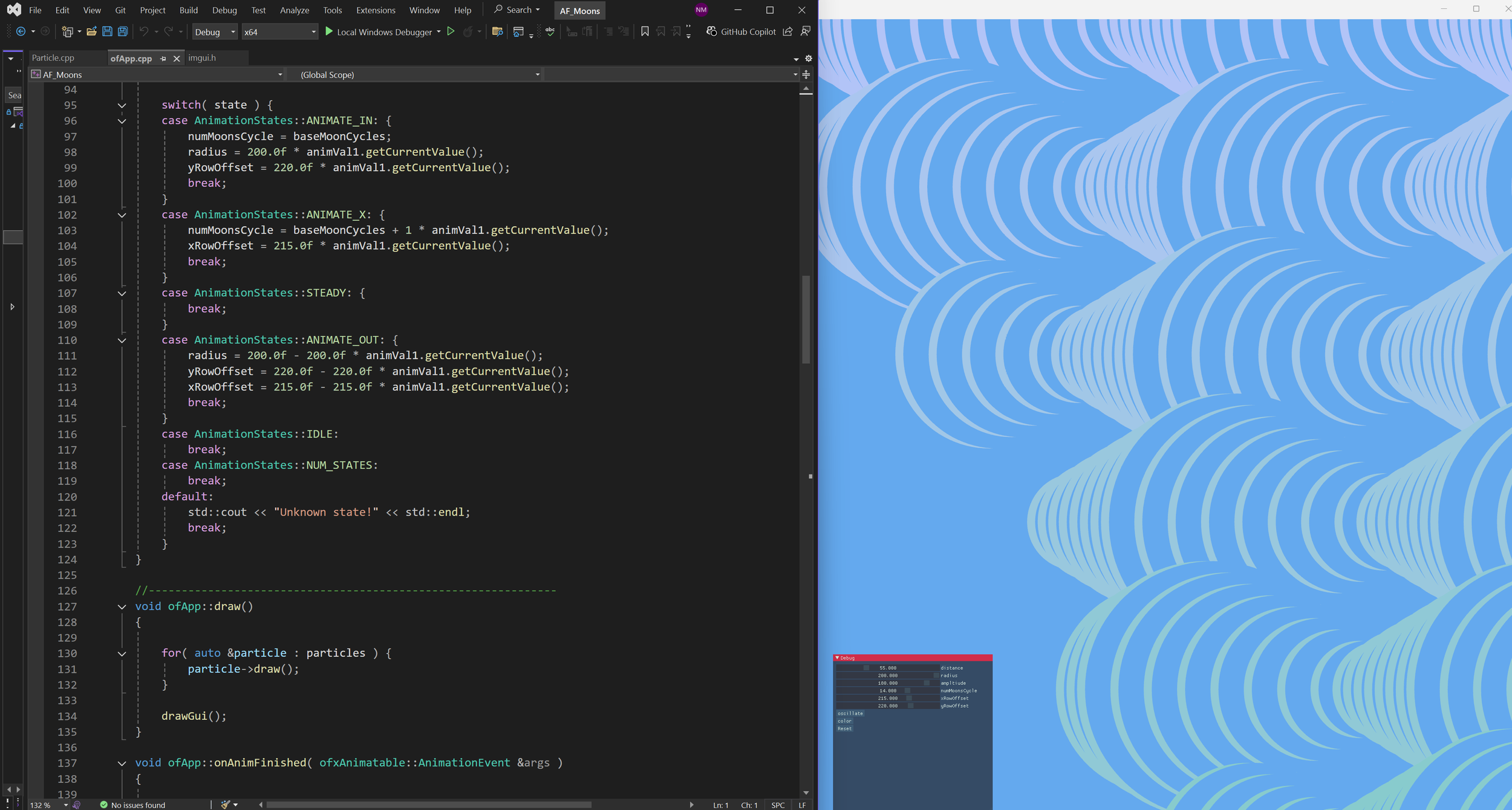Click the GitHub Copilot icon

click(x=712, y=31)
